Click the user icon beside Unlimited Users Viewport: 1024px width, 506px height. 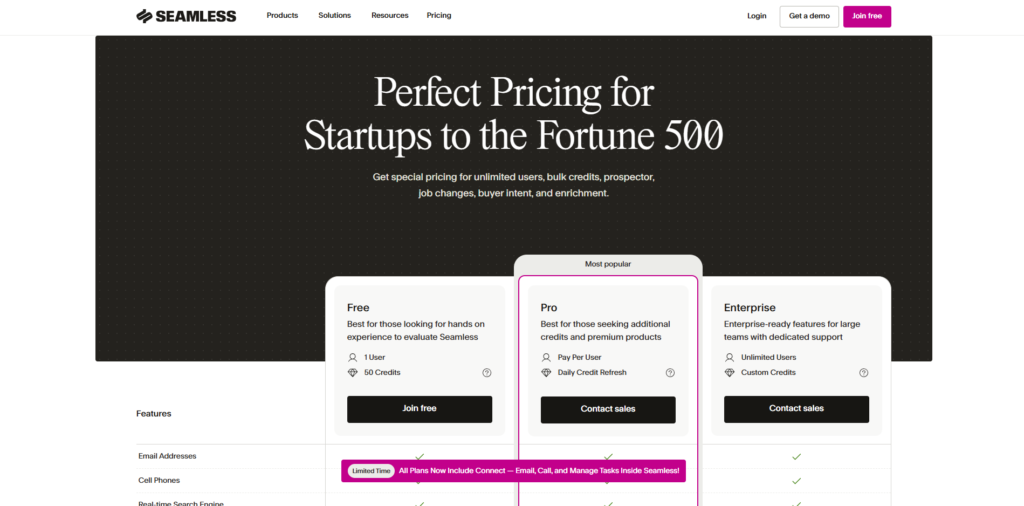coord(730,357)
